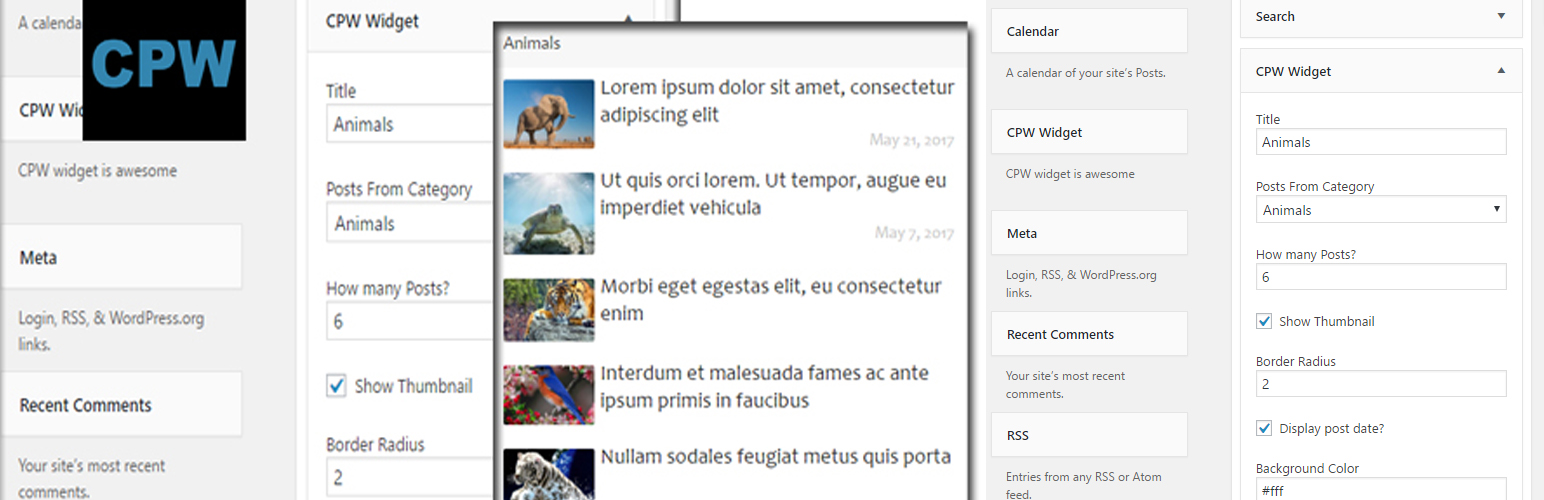This screenshot has width=1544, height=500.
Task: Click the May 7, 2017 post date
Action: click(x=914, y=233)
